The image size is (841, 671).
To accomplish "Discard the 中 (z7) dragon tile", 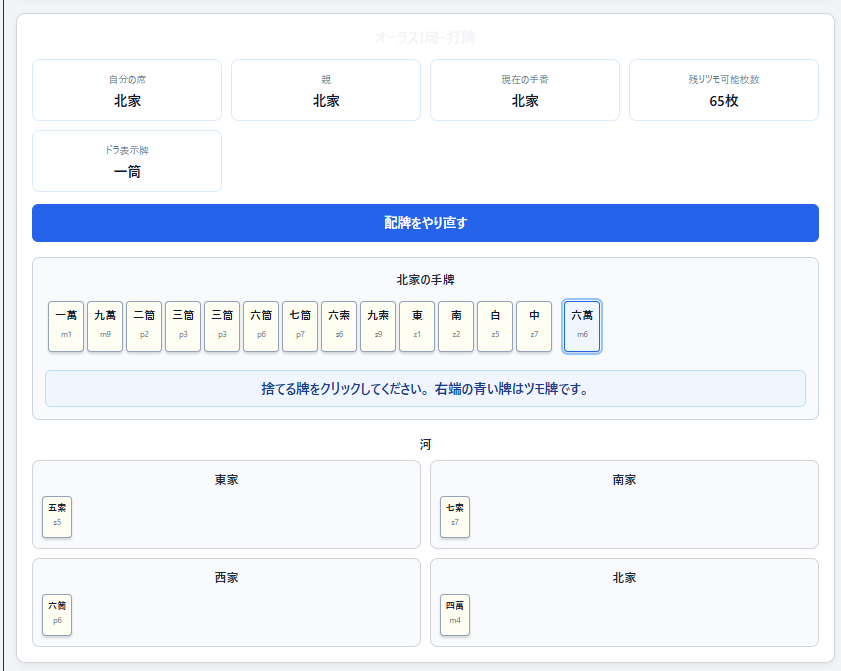I will click(534, 326).
